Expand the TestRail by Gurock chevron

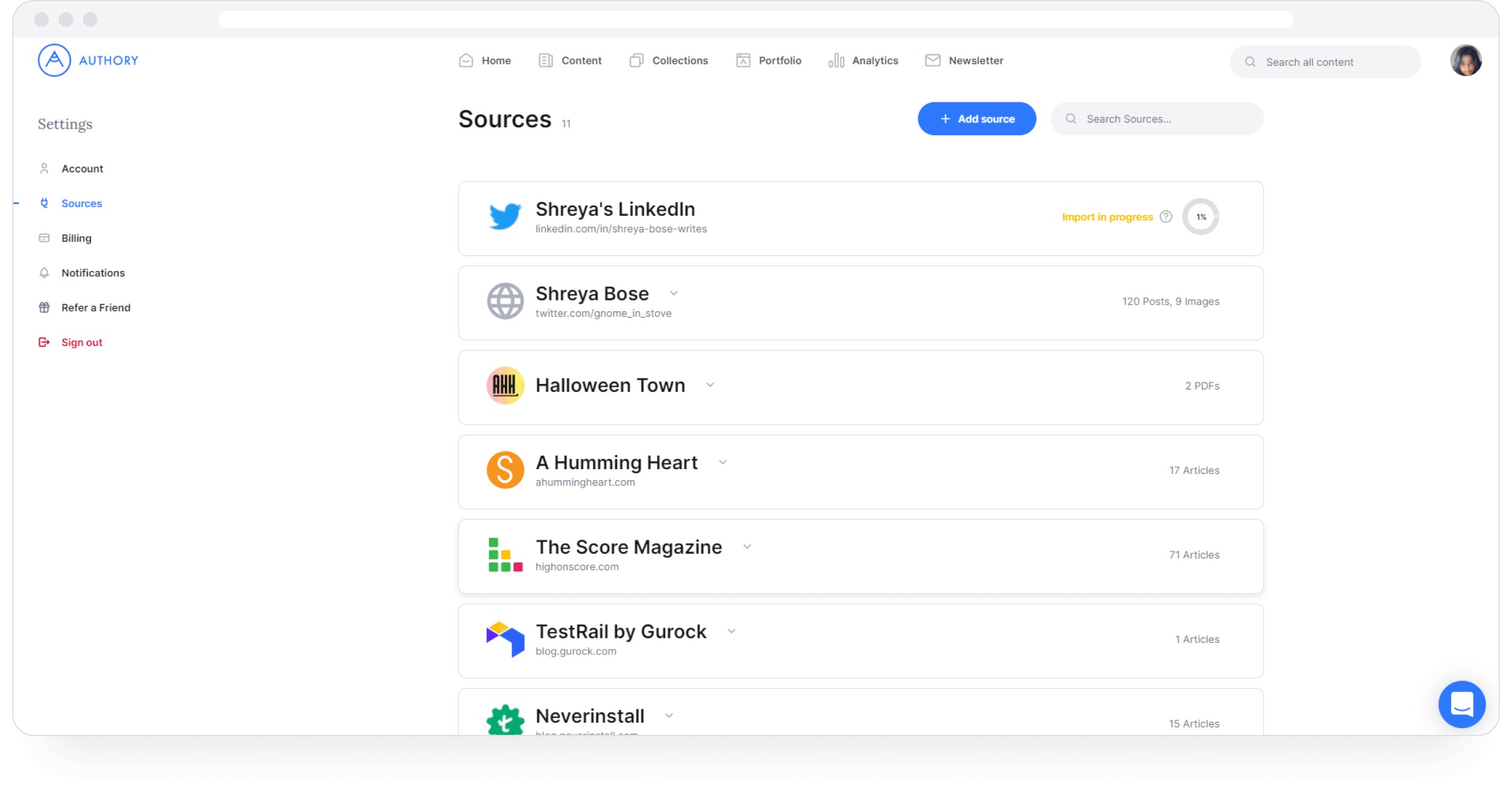tap(732, 631)
